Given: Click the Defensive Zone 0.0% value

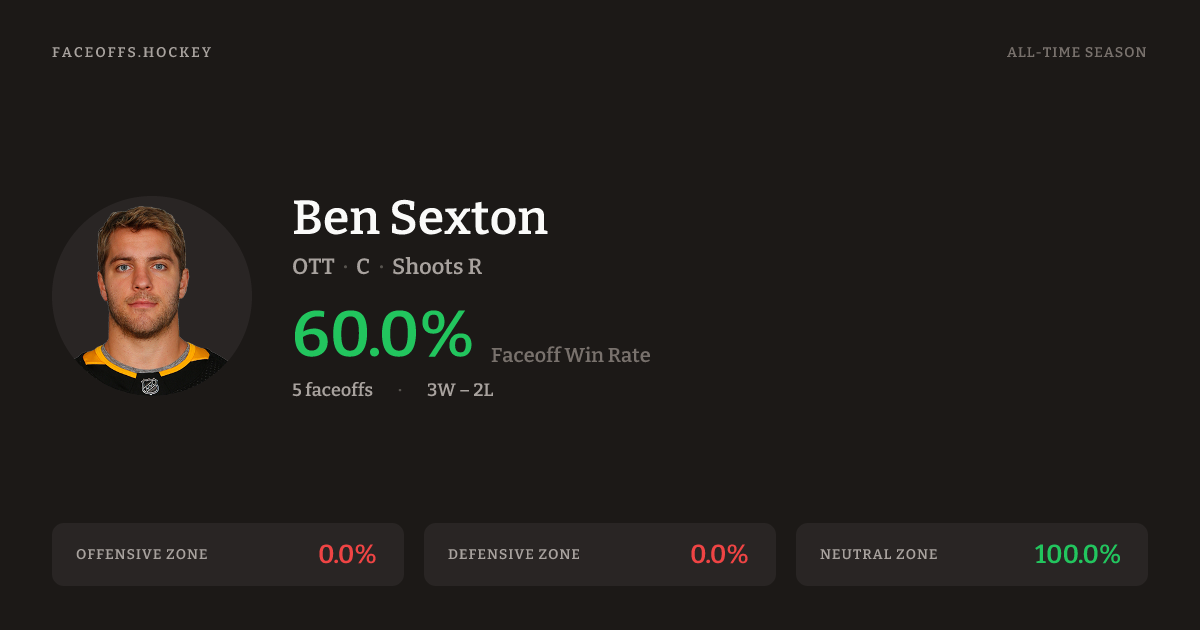Looking at the screenshot, I should [x=719, y=554].
